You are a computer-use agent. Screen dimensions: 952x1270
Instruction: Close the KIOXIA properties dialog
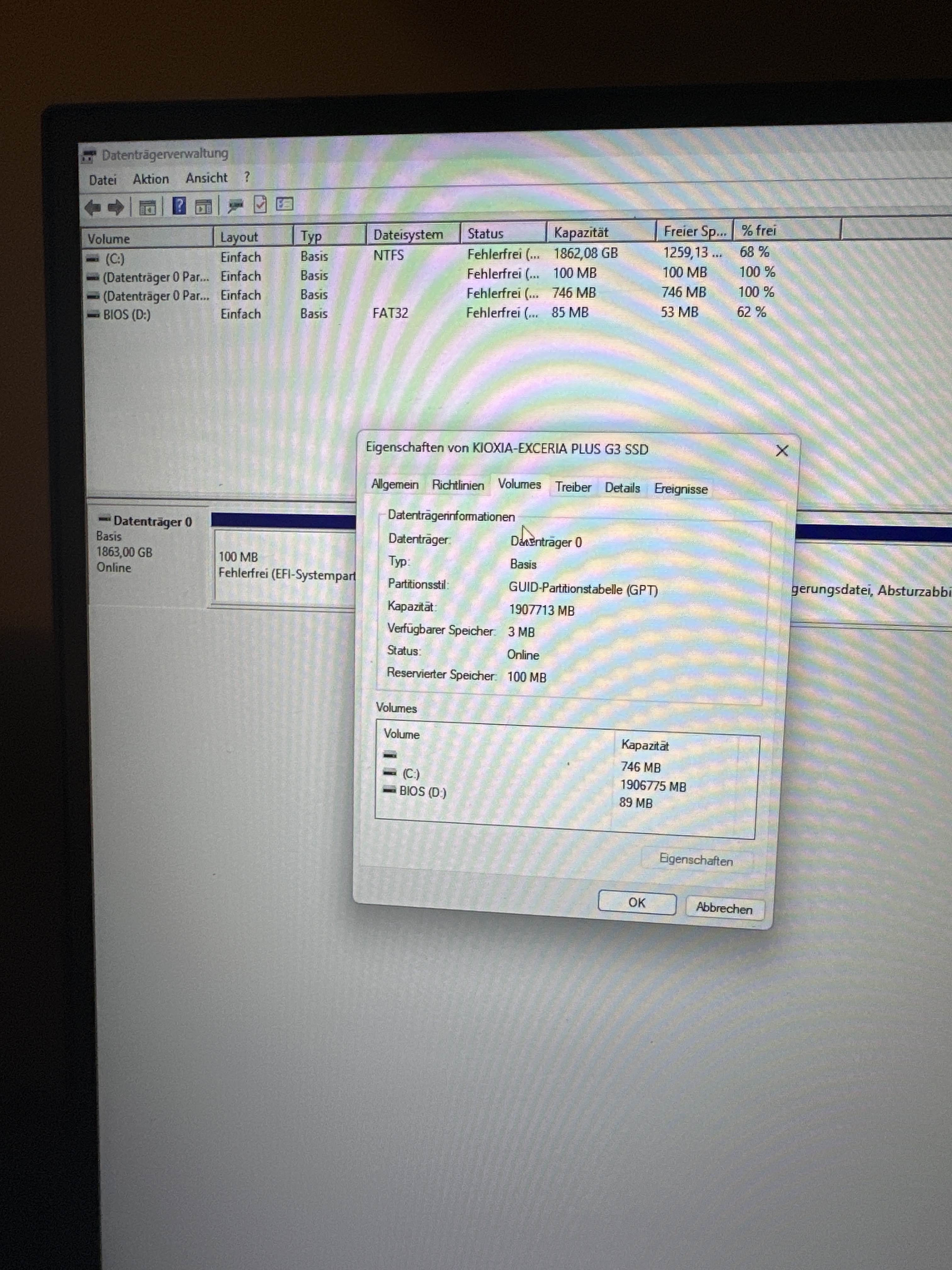click(x=782, y=451)
